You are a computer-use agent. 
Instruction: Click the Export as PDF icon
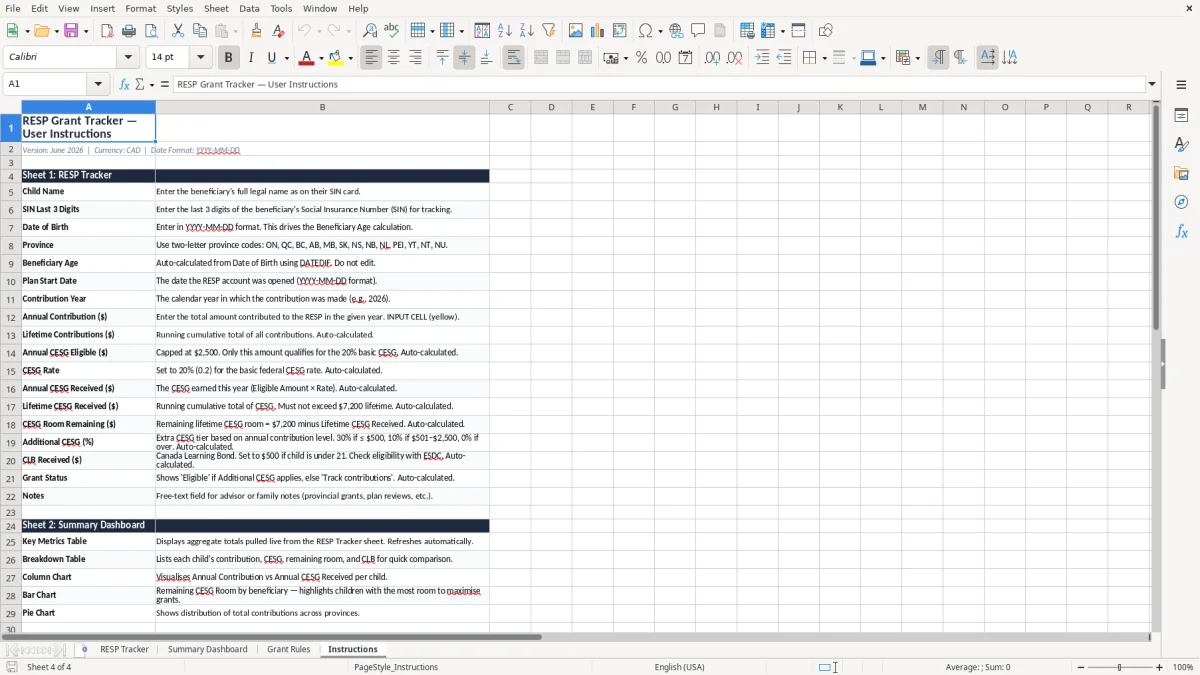[x=106, y=31]
